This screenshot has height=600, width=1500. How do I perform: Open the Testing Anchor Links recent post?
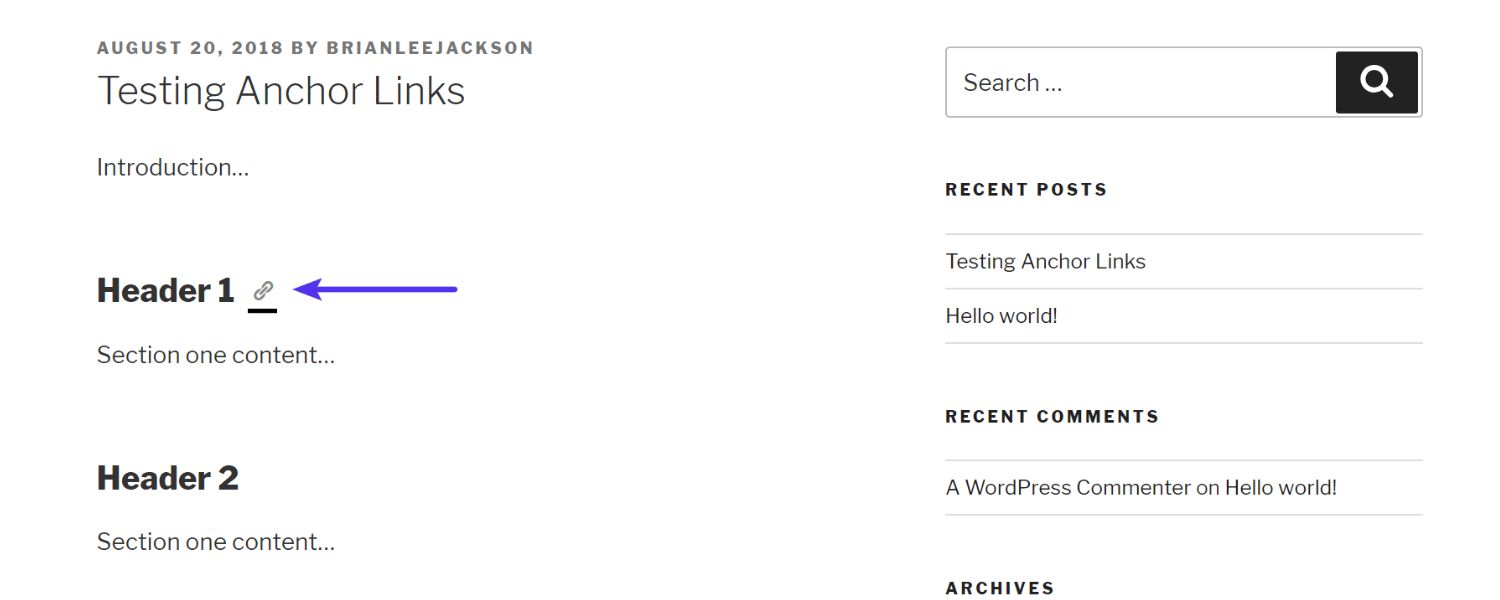point(1045,261)
